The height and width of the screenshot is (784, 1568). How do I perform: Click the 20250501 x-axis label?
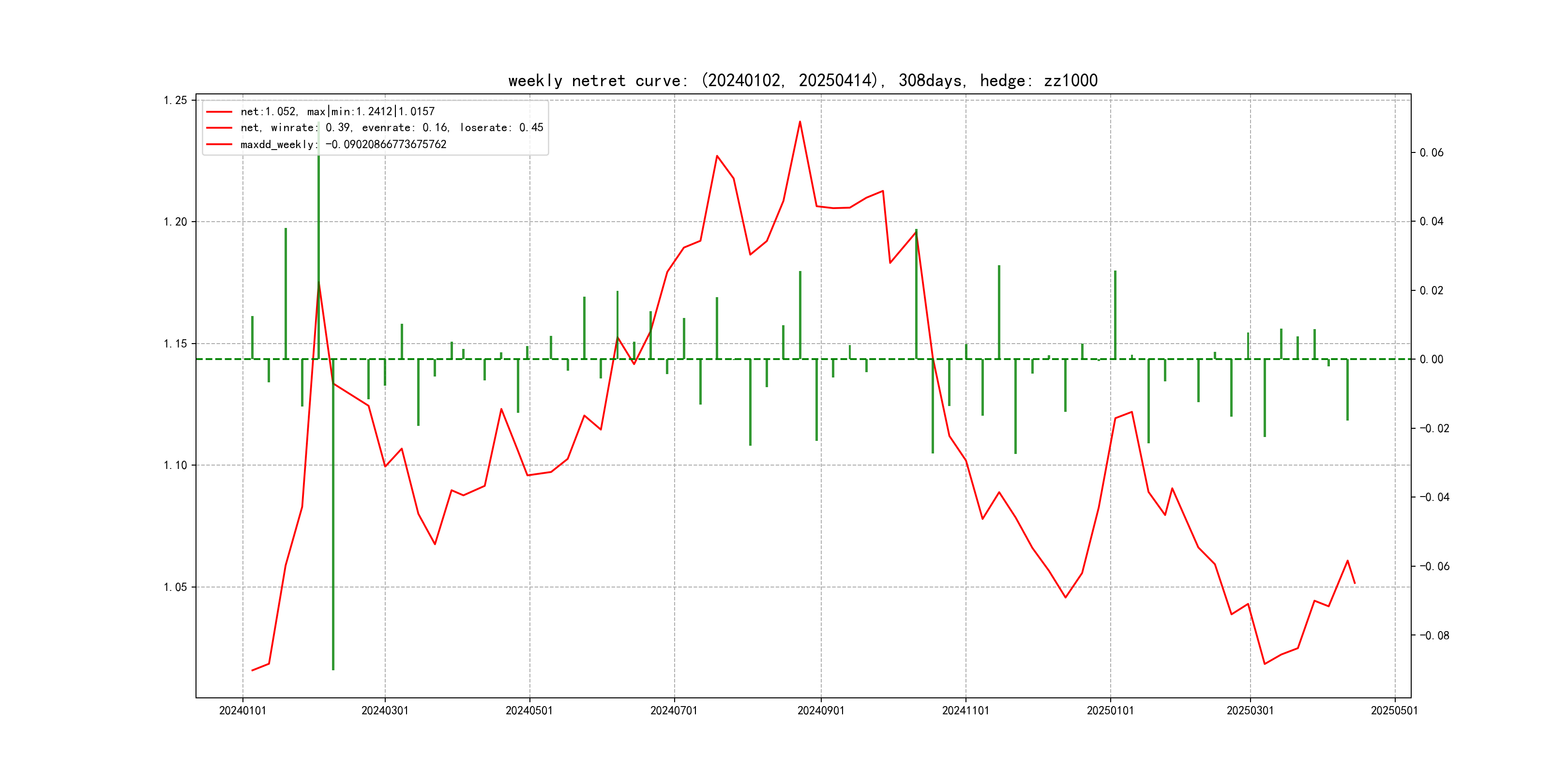(1394, 710)
